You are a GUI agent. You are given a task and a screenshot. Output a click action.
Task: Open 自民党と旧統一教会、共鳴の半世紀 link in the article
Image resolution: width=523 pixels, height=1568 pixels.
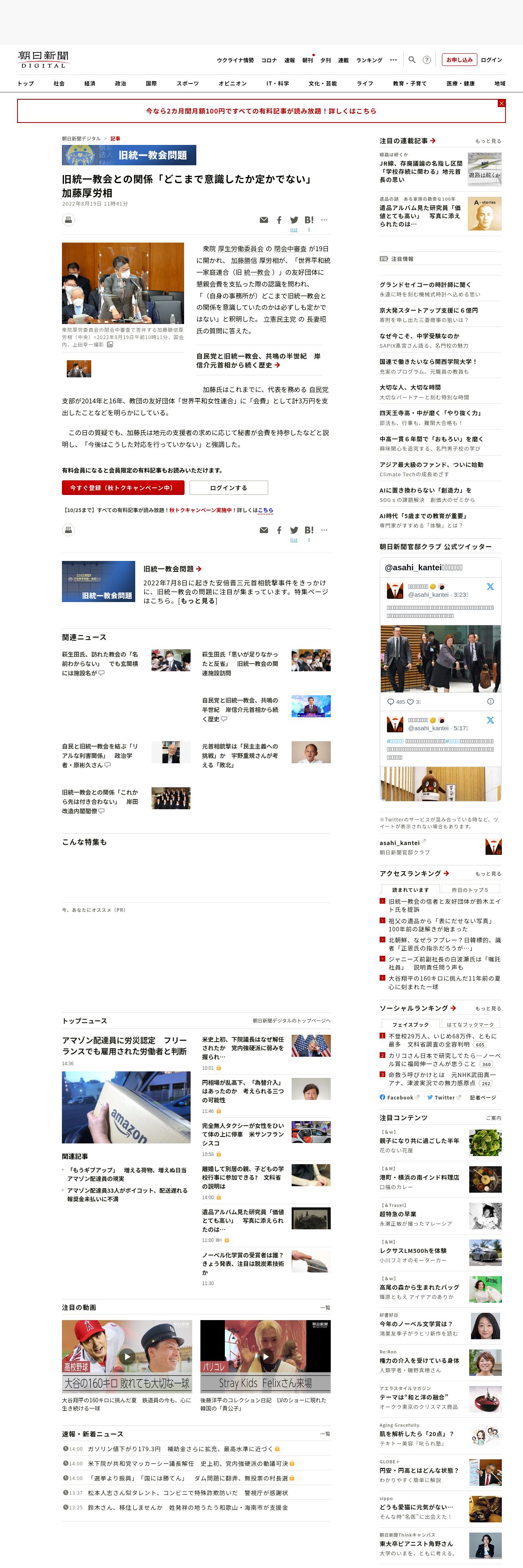point(258,360)
